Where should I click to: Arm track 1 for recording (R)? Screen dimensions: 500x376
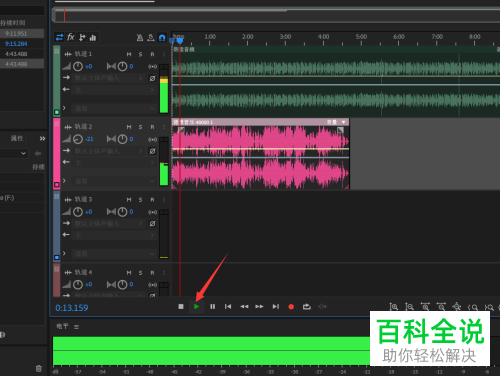coord(152,54)
